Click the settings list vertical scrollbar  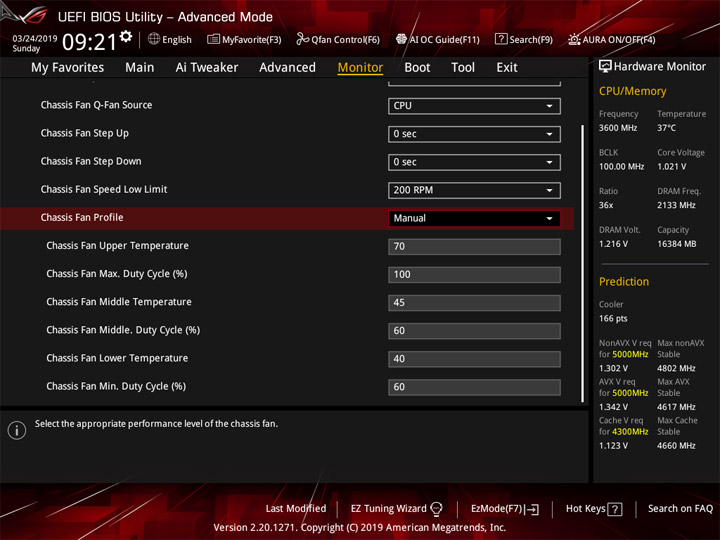[583, 264]
